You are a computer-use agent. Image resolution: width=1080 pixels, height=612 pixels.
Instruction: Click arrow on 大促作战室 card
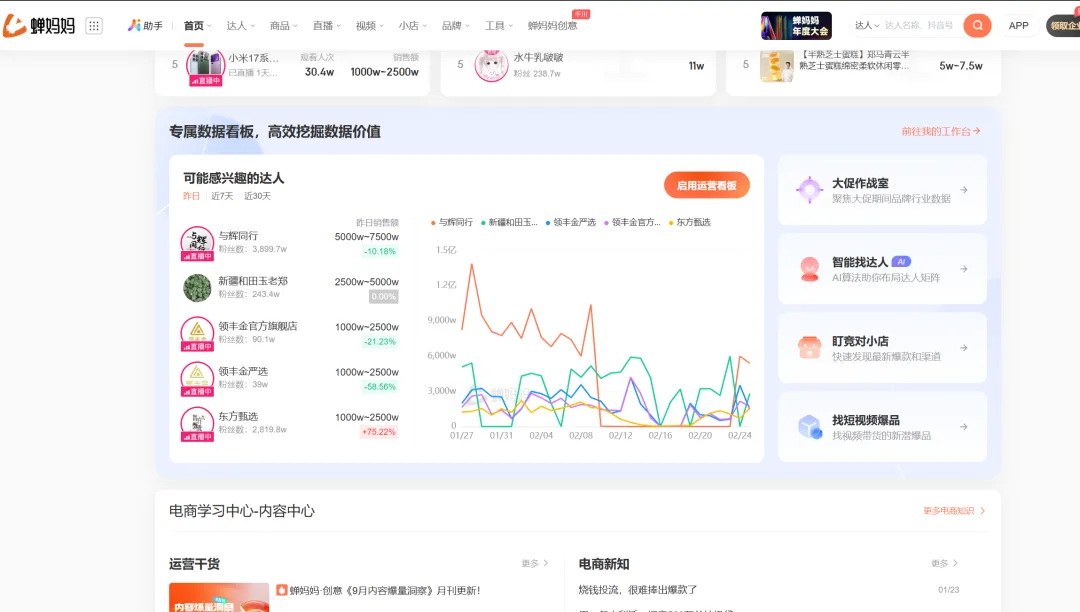coord(964,190)
